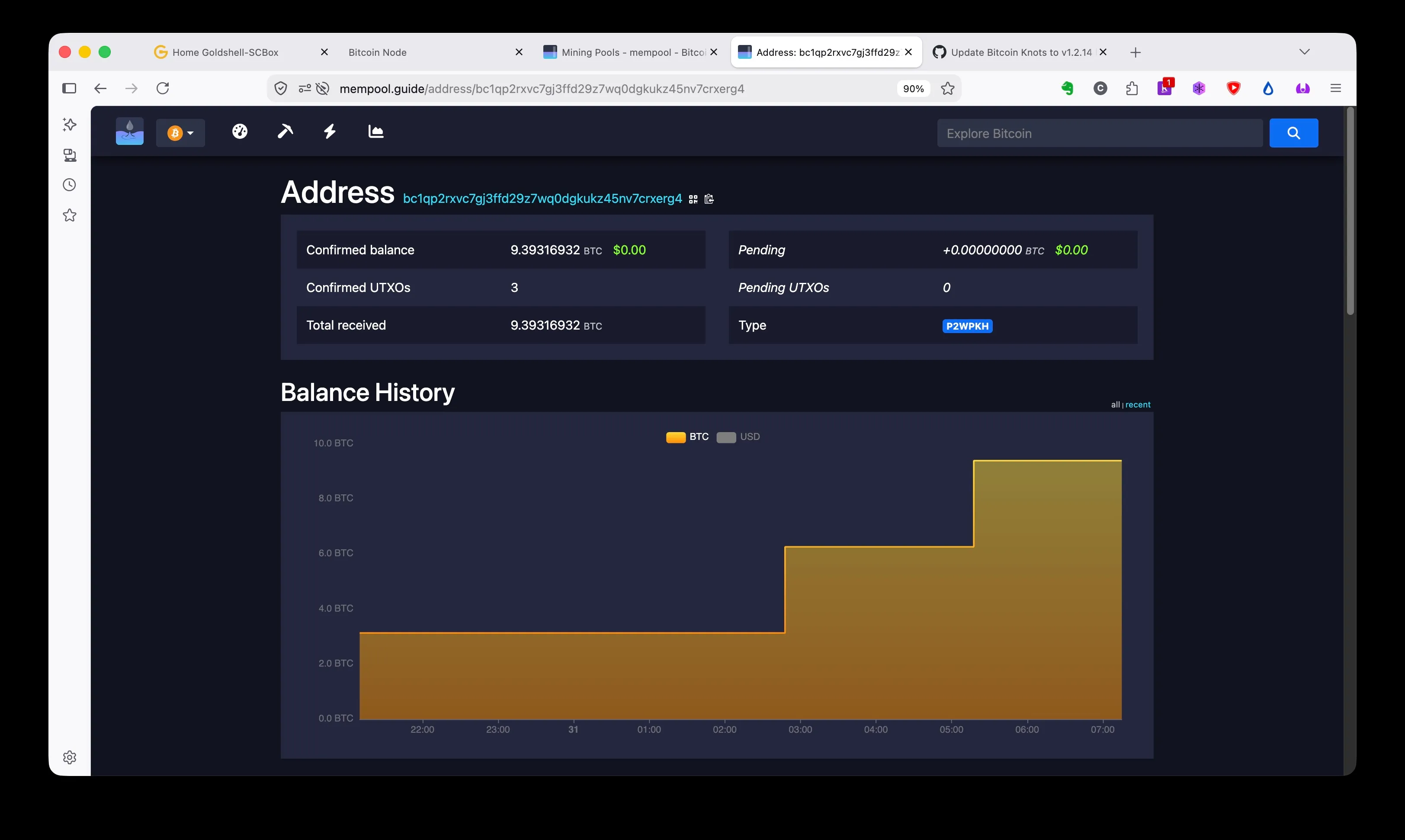
Task: Click the page vertical scrollbar
Action: pos(1350,211)
